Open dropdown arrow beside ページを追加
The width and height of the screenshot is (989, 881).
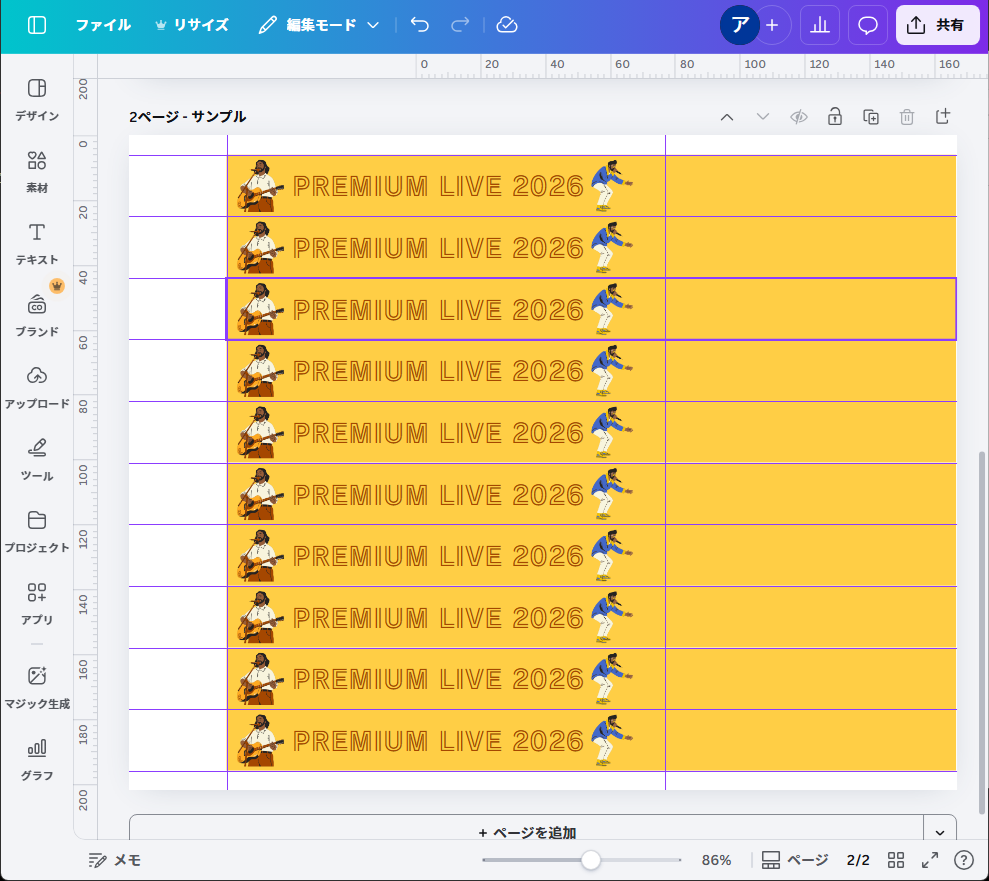click(939, 832)
